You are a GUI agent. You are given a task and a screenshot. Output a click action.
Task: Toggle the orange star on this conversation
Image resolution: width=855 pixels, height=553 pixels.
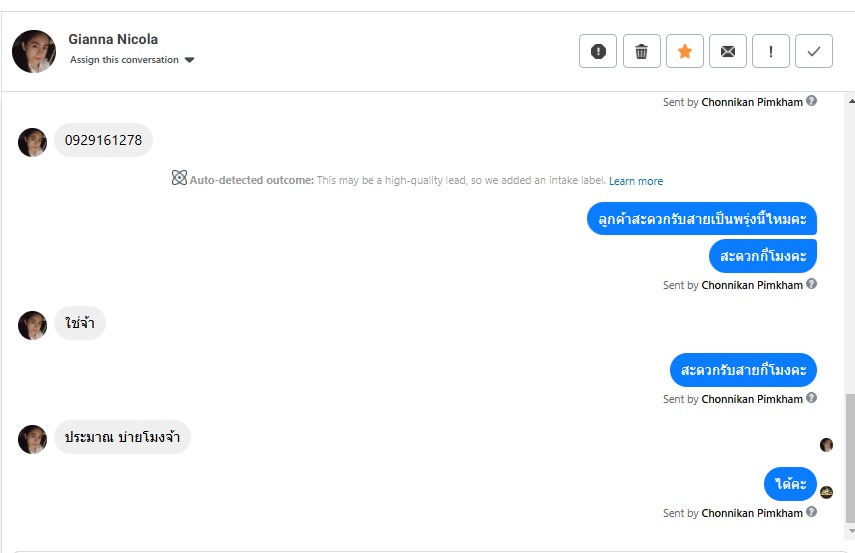[x=685, y=51]
